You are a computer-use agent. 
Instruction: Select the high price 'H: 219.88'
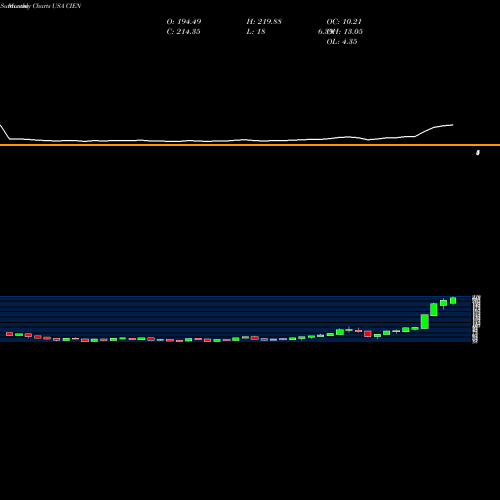click(264, 22)
